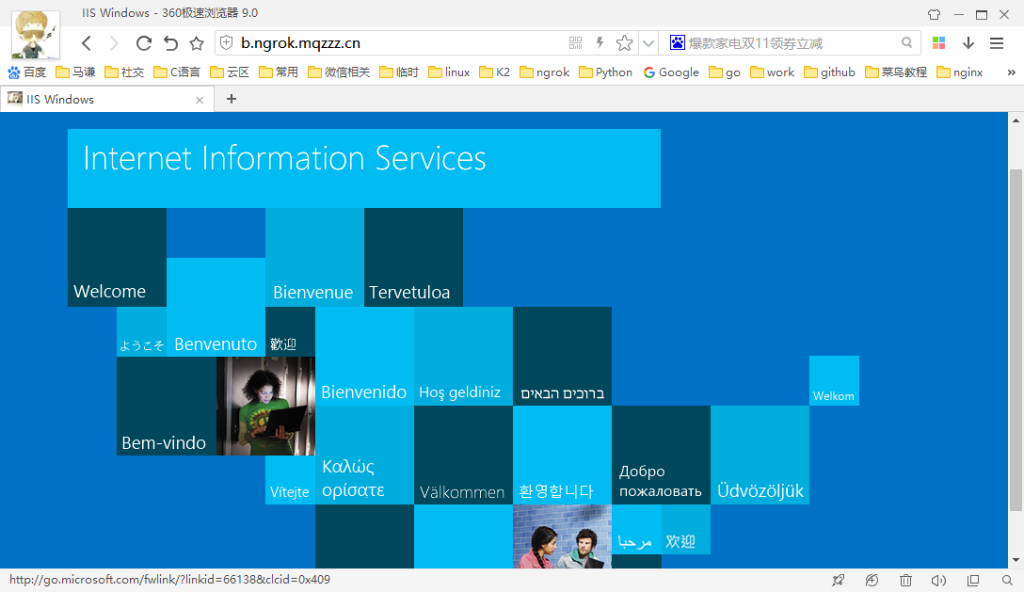Click the Bem-vindo tile
The width and height of the screenshot is (1024, 592).
[167, 406]
